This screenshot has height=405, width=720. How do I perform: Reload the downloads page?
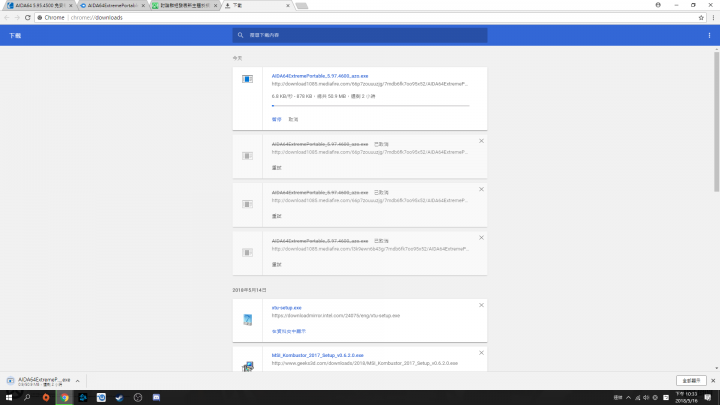point(28,17)
